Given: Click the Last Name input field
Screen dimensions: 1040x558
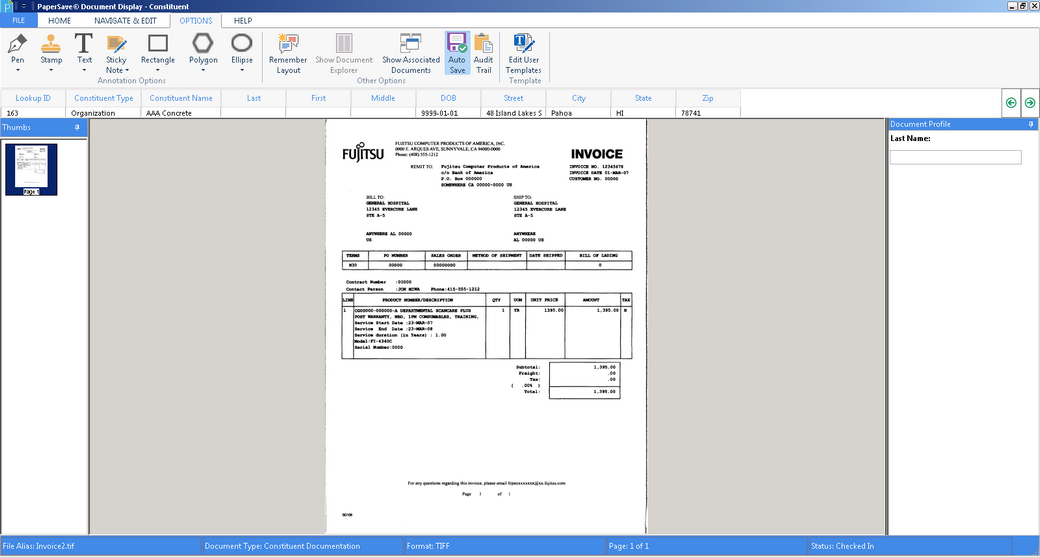Looking at the screenshot, I should [x=955, y=157].
